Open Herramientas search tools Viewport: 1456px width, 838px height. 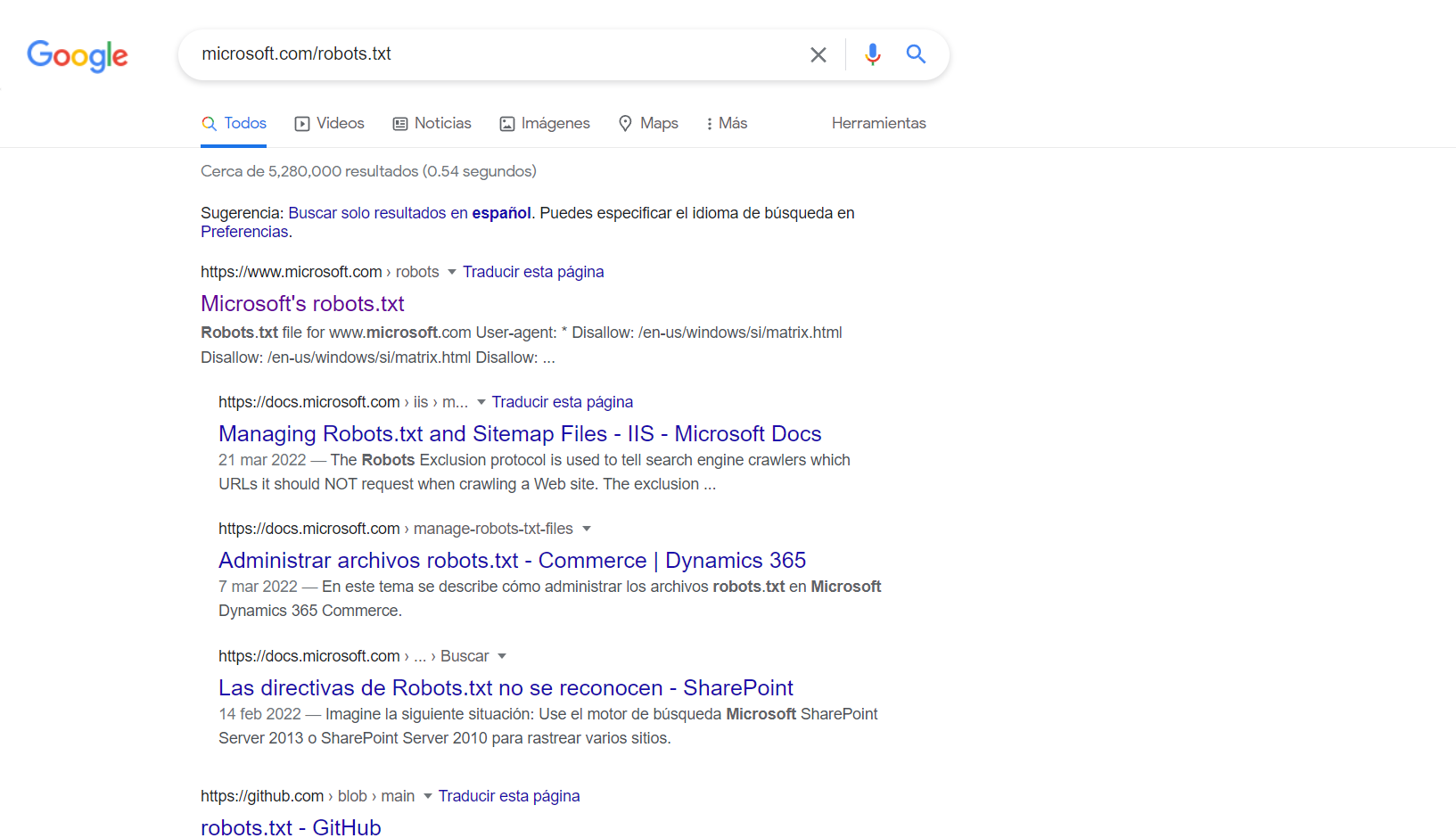pyautogui.click(x=879, y=123)
